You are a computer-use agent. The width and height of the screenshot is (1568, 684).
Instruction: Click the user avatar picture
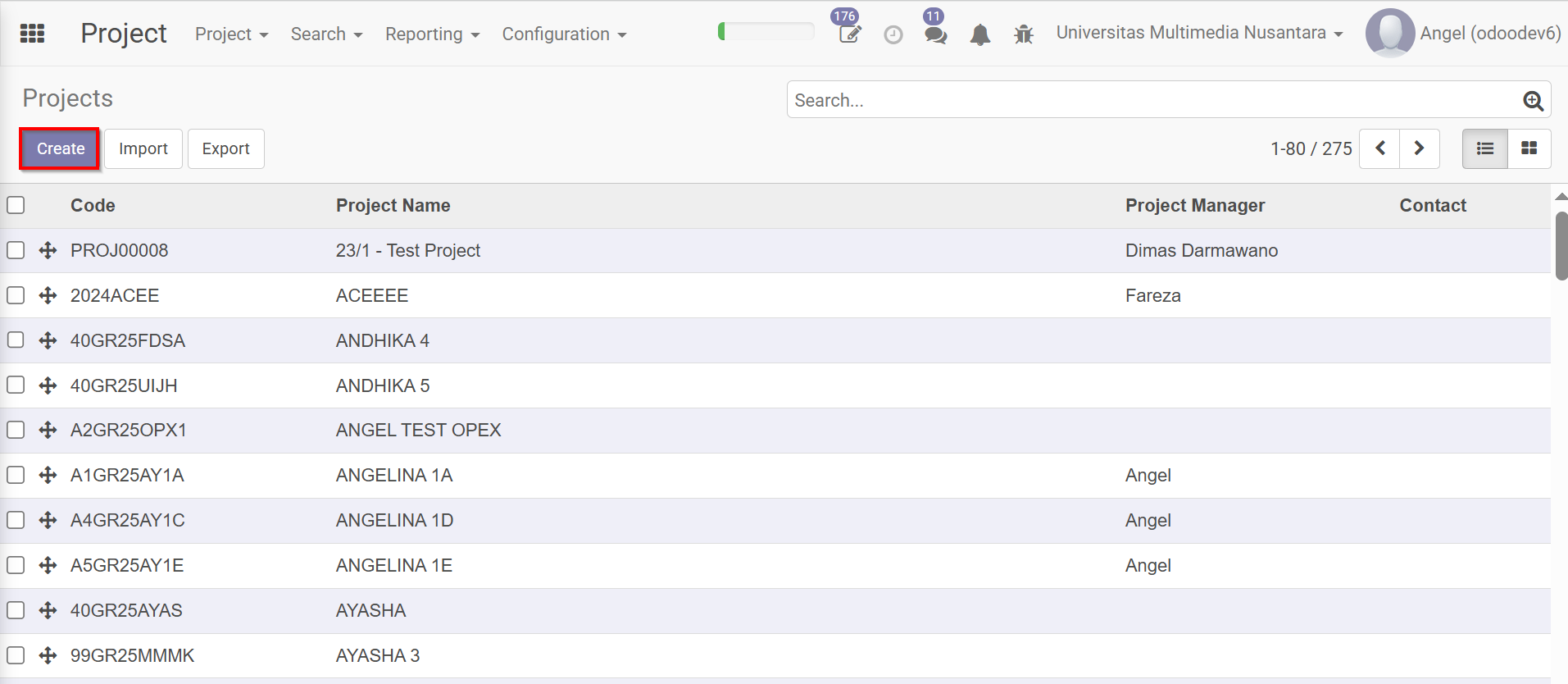[x=1389, y=33]
